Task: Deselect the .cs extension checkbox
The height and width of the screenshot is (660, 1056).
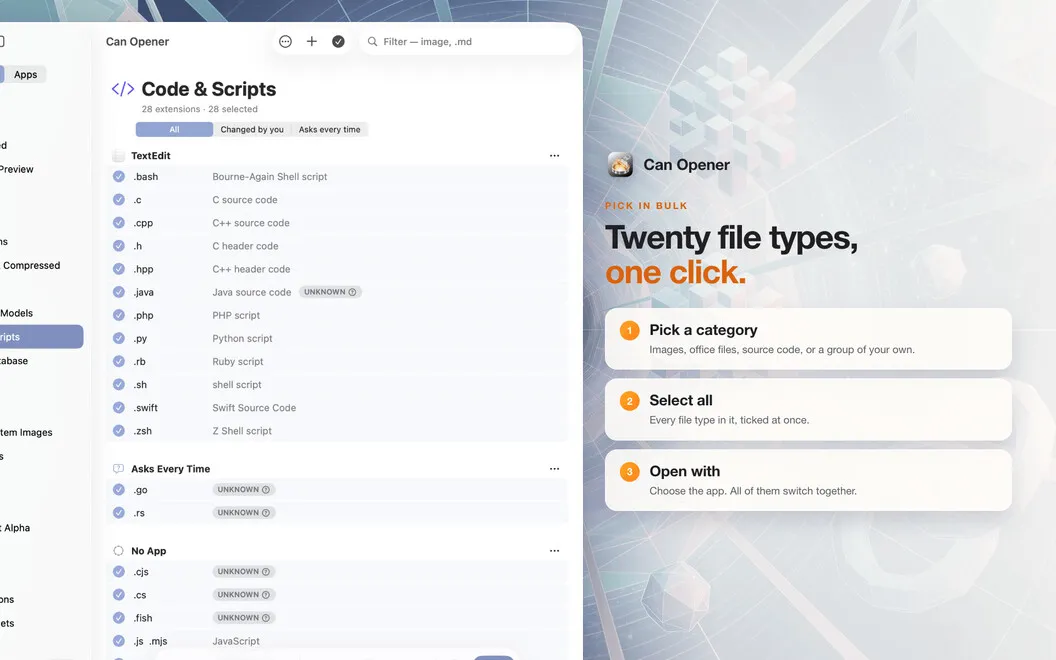Action: click(x=119, y=595)
